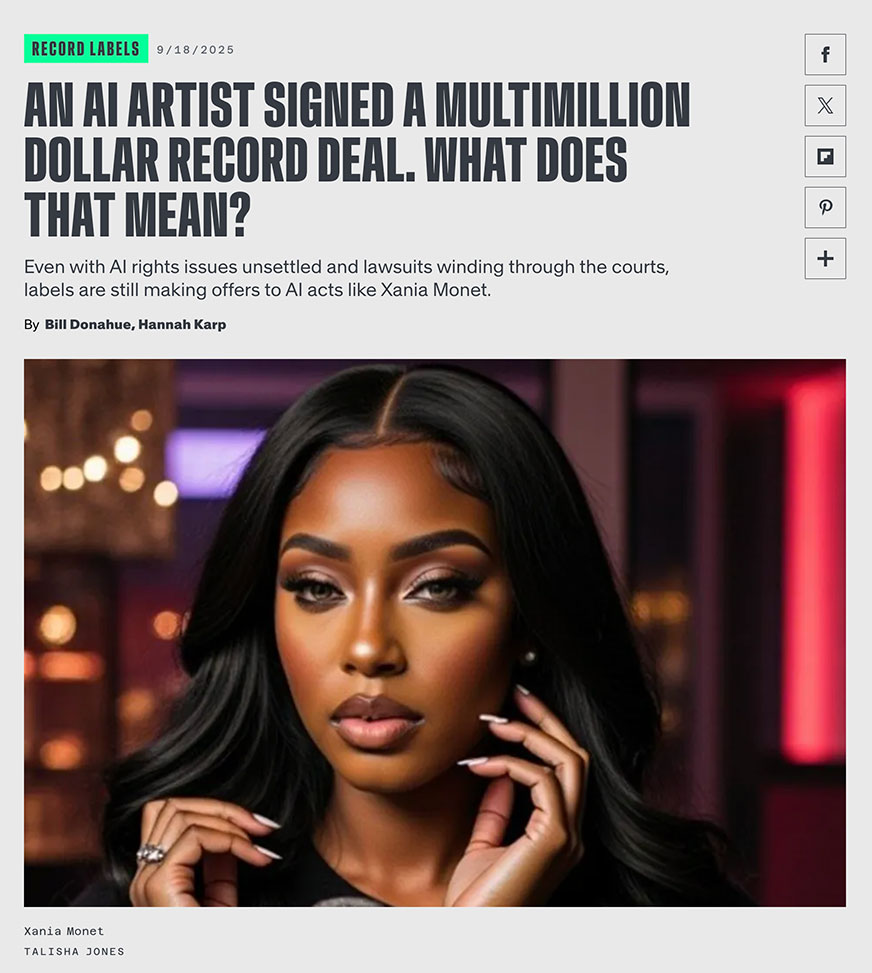Open the Xania Monet portrait image
This screenshot has width=872, height=973.
(434, 632)
